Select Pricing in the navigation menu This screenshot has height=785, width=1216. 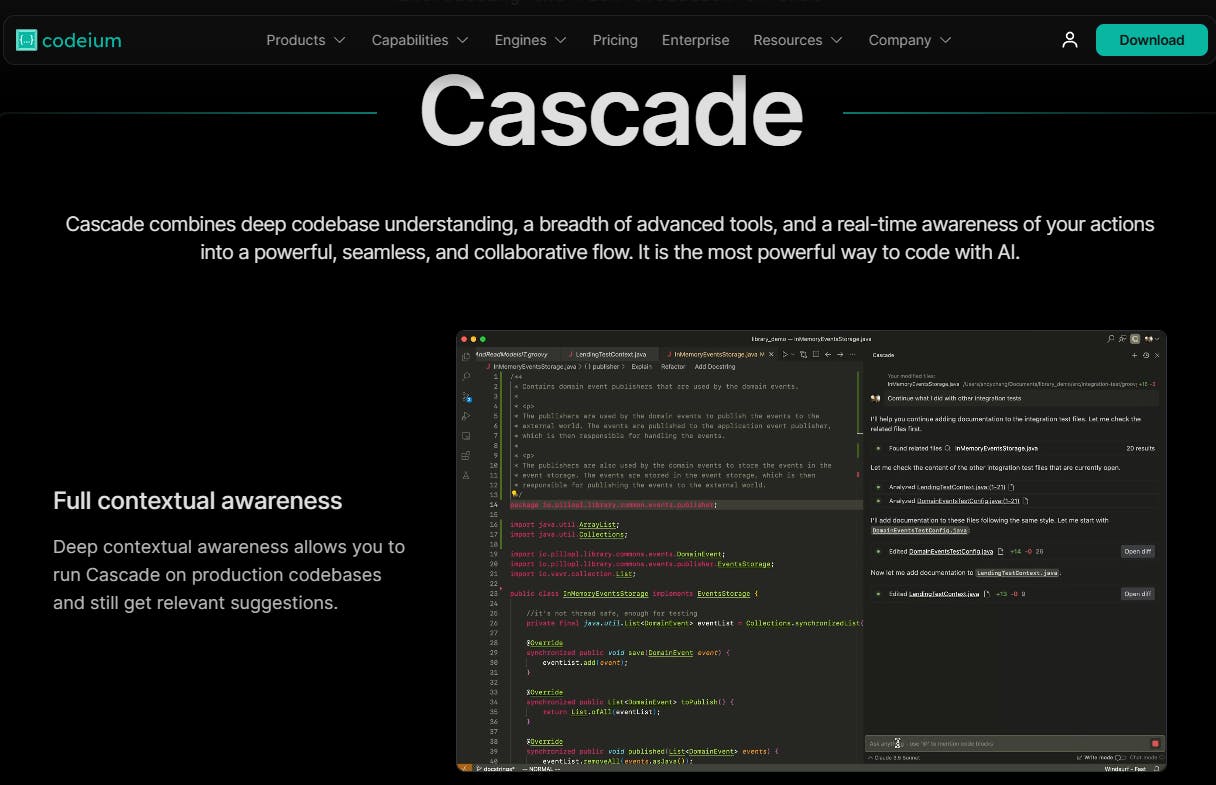pos(615,40)
